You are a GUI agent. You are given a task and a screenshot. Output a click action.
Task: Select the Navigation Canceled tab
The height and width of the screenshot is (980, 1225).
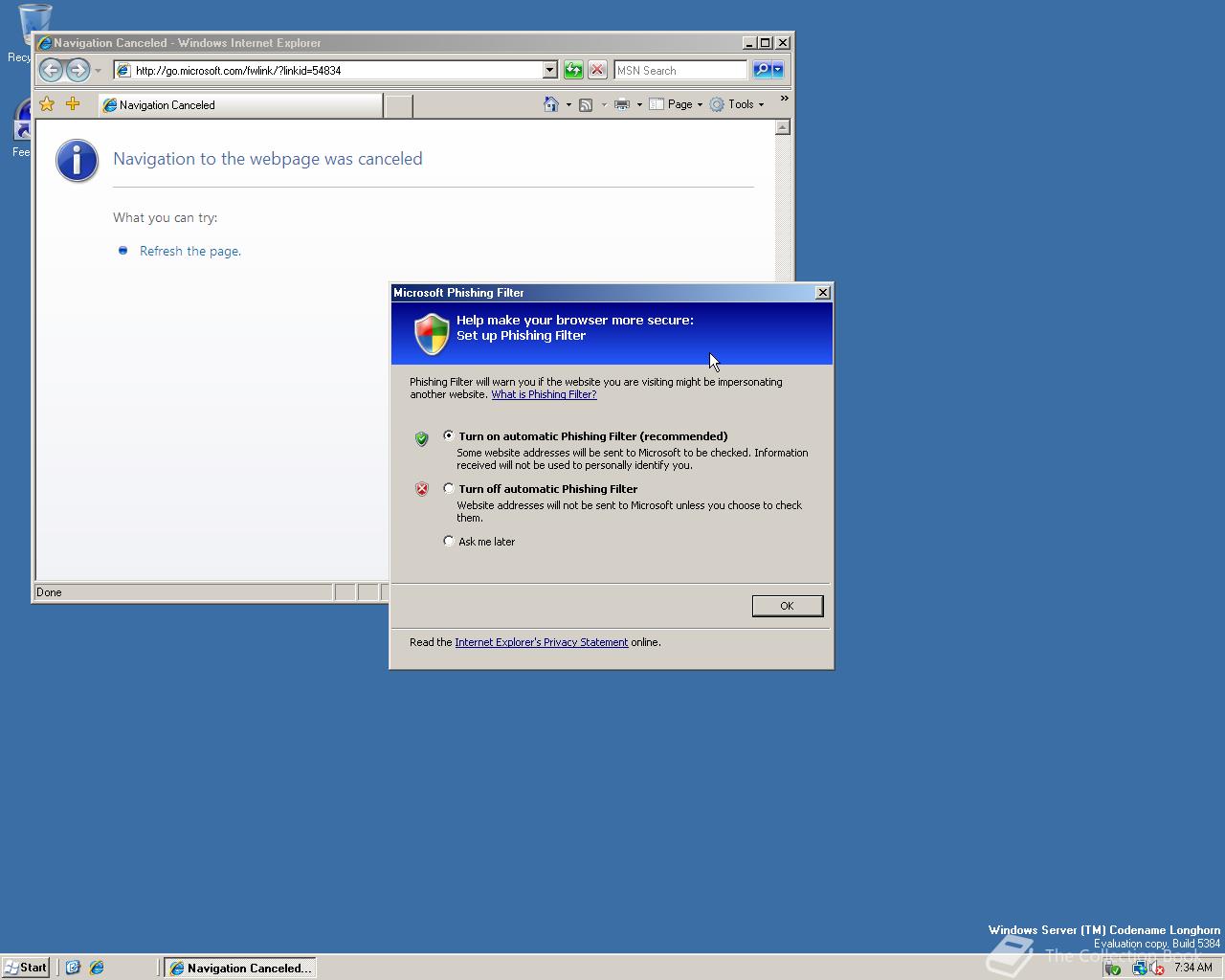[x=240, y=105]
